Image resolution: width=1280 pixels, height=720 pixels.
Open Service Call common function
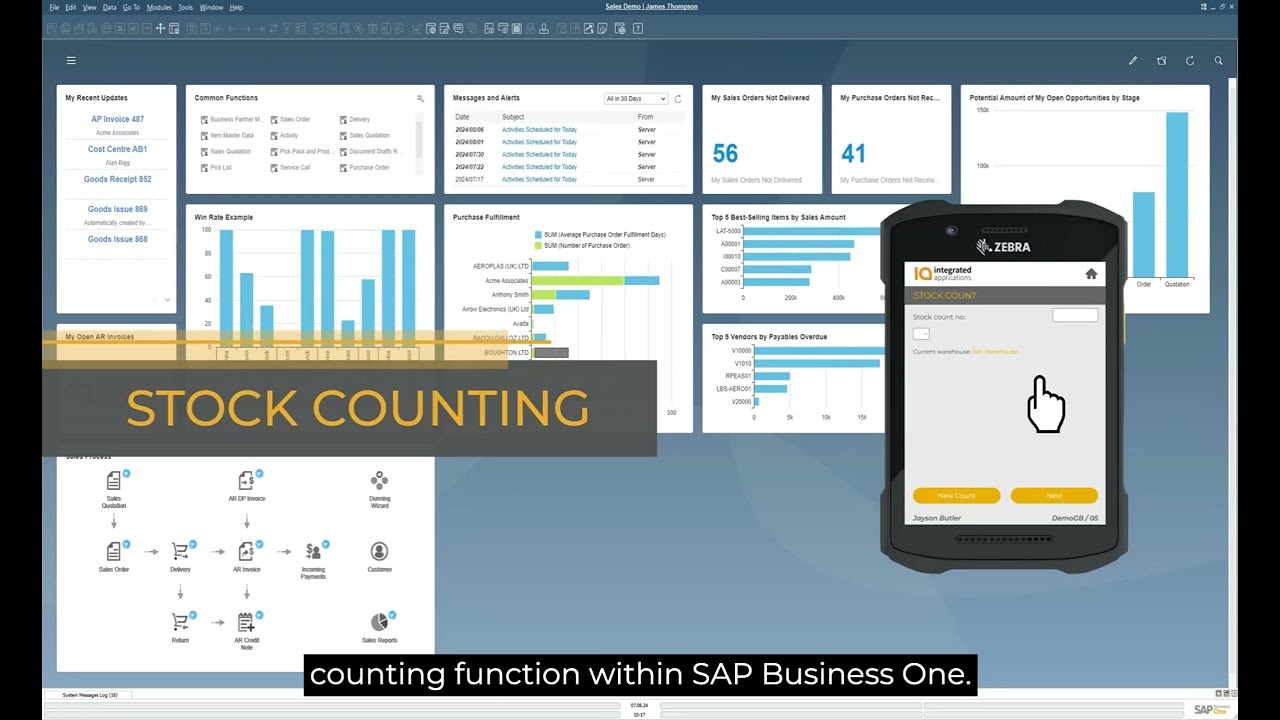coord(289,167)
